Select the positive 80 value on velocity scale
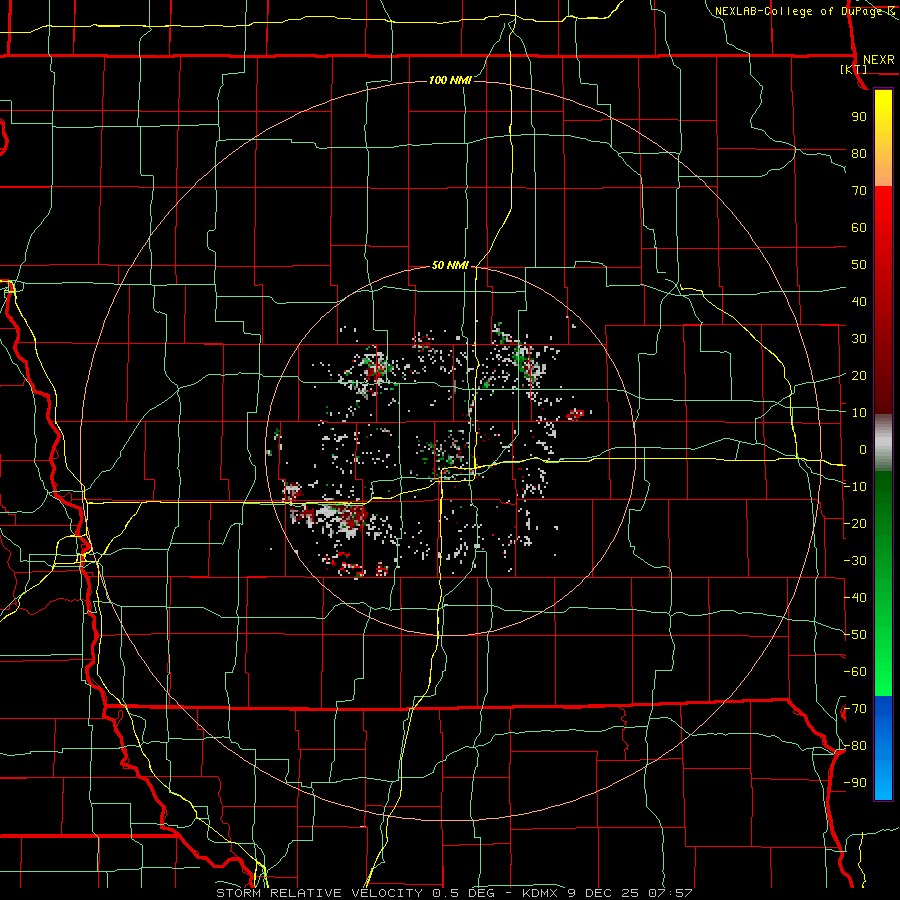900x900 pixels. click(859, 153)
